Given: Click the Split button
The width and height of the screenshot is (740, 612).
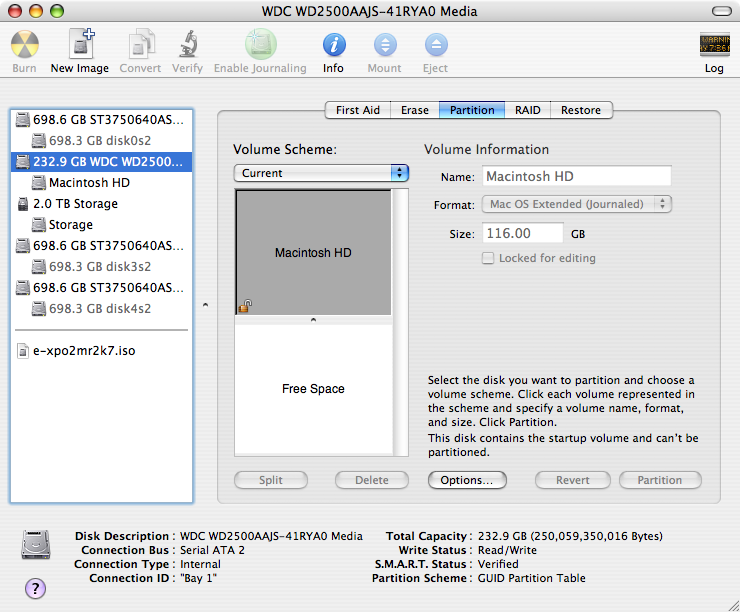Looking at the screenshot, I should click(x=271, y=480).
